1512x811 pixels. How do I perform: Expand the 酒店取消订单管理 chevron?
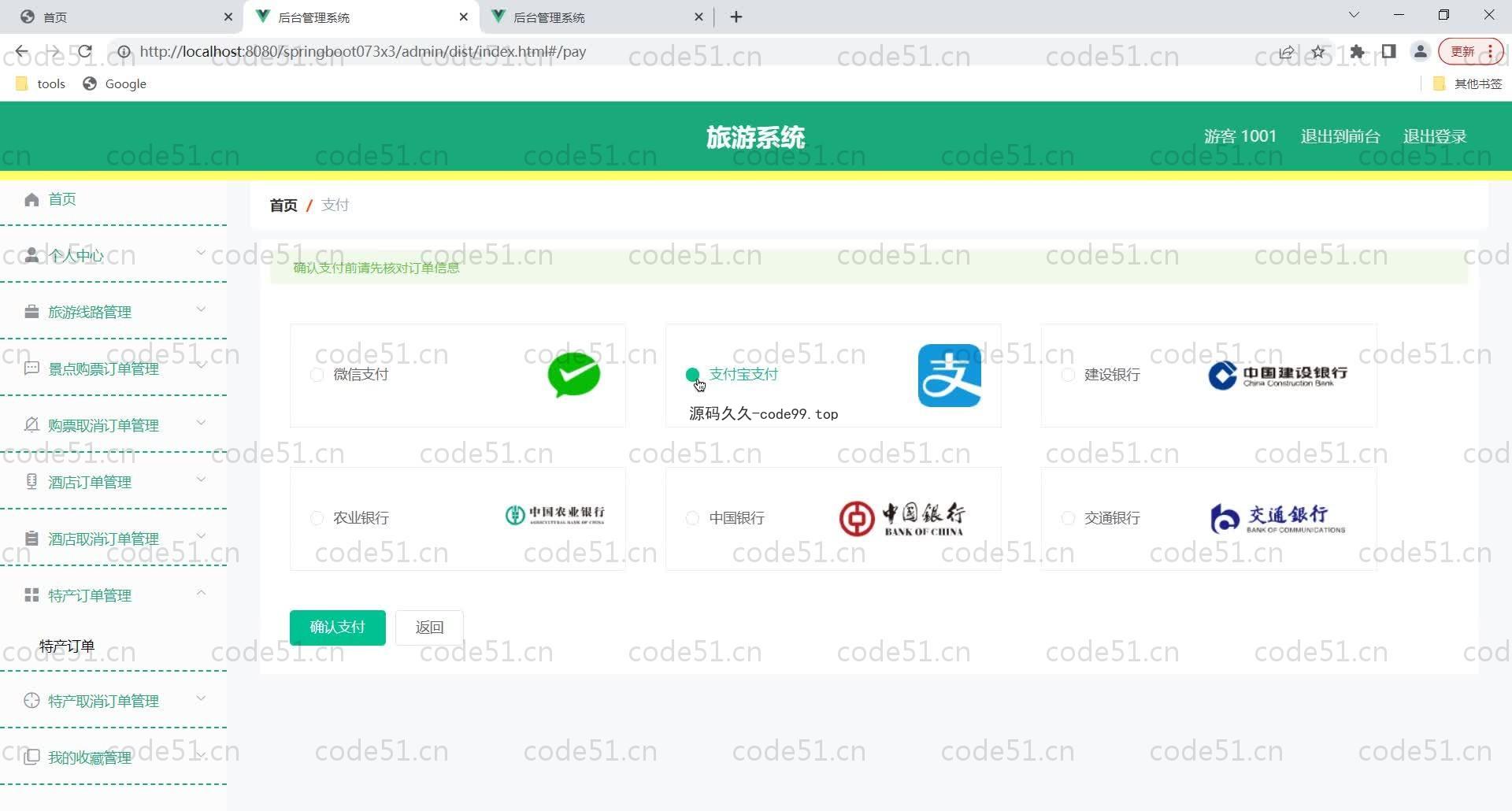(x=201, y=536)
